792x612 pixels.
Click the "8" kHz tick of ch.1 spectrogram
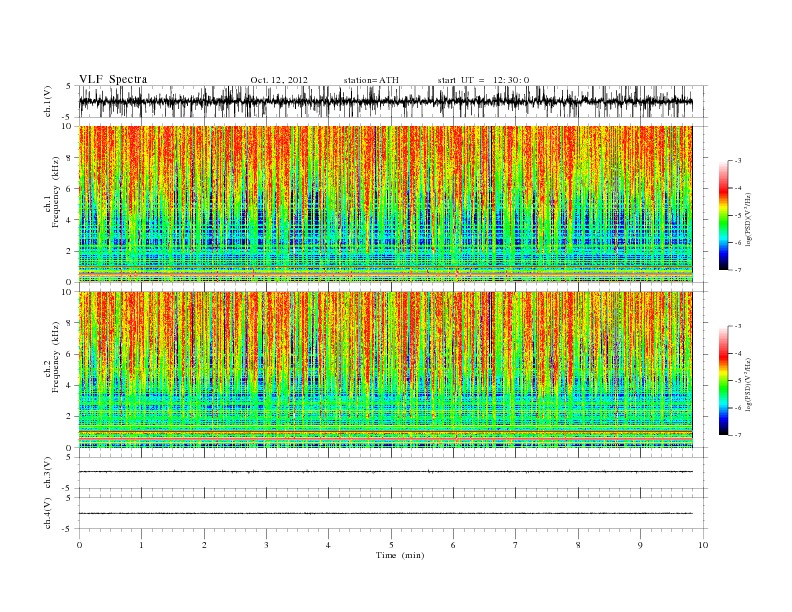click(71, 158)
